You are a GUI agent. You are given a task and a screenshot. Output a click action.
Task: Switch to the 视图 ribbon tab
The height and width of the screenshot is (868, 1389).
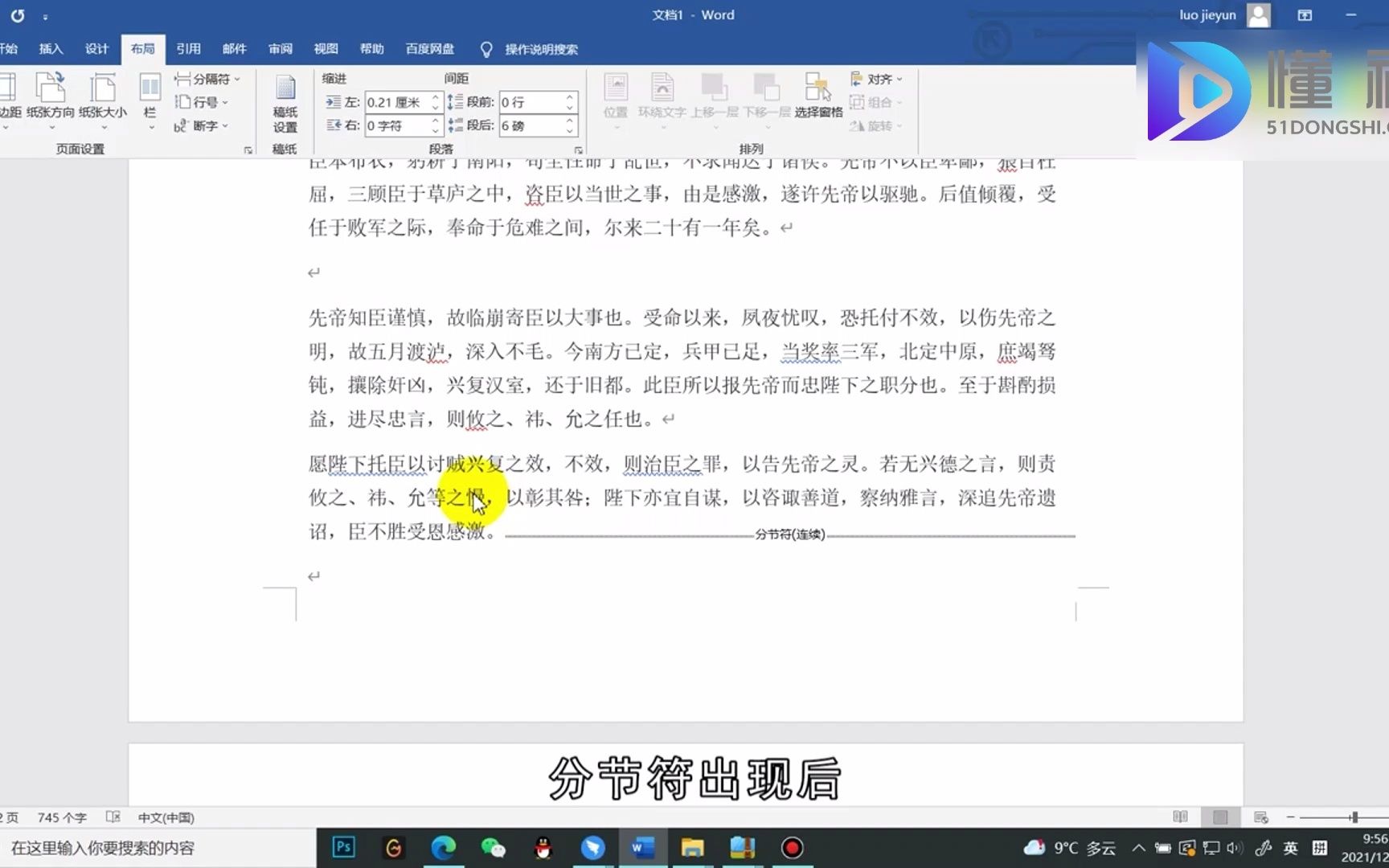(x=326, y=49)
